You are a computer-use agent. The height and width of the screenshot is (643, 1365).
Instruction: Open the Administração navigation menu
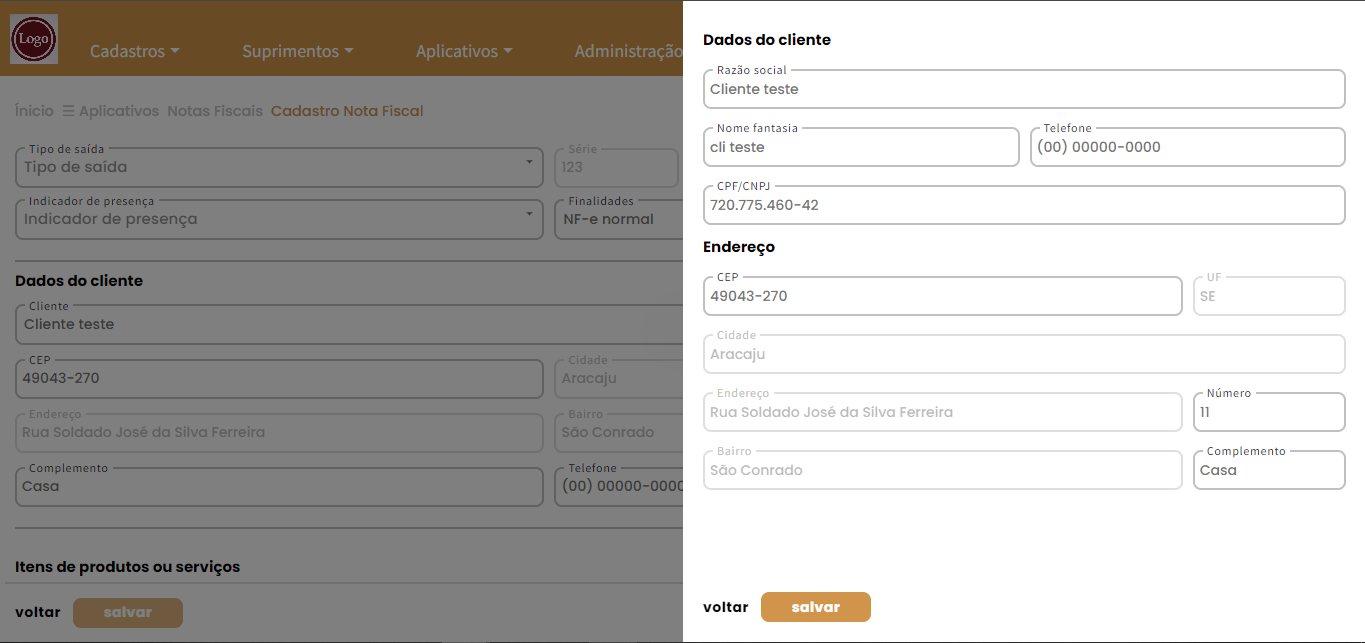pos(628,51)
